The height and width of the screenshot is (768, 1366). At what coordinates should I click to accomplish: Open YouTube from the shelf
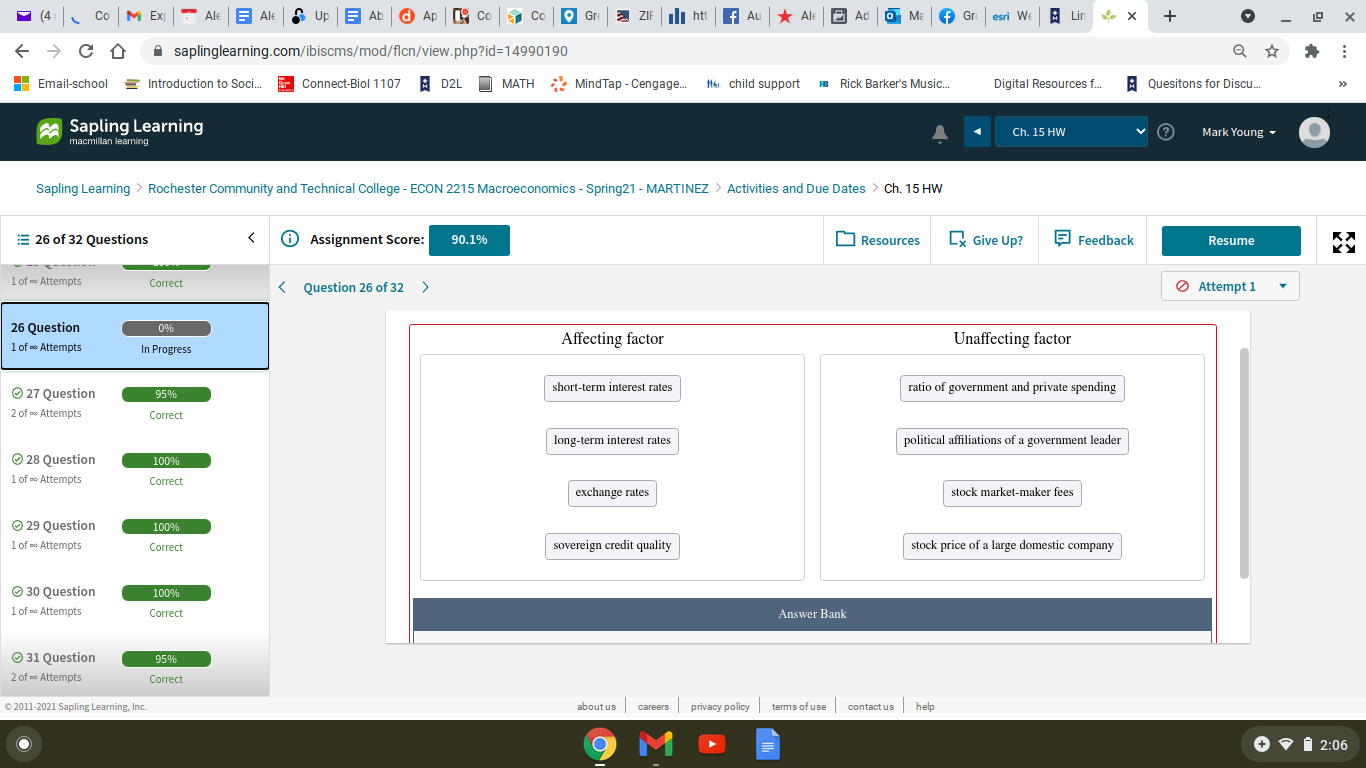(711, 744)
